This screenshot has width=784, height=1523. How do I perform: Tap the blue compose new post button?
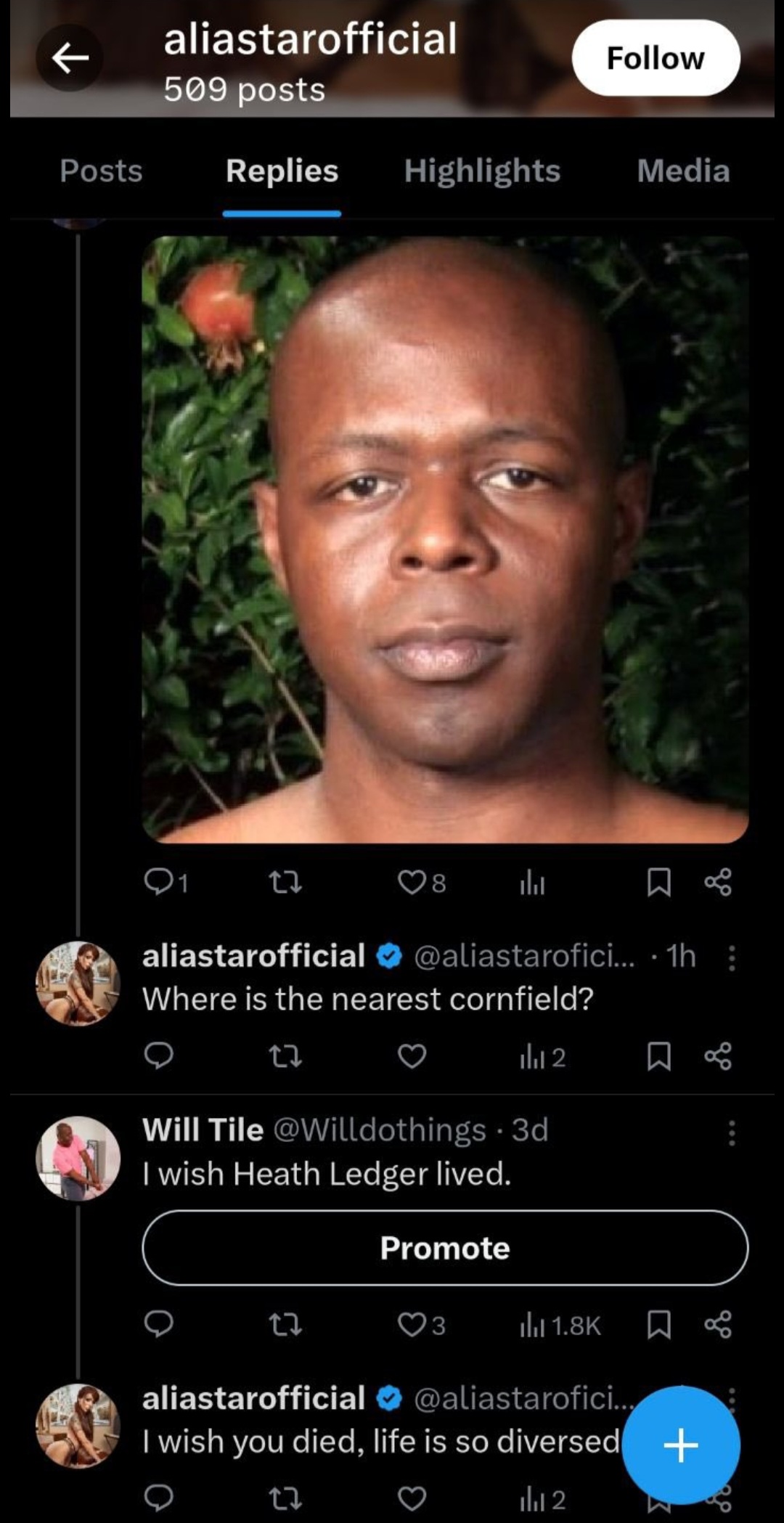click(681, 1445)
